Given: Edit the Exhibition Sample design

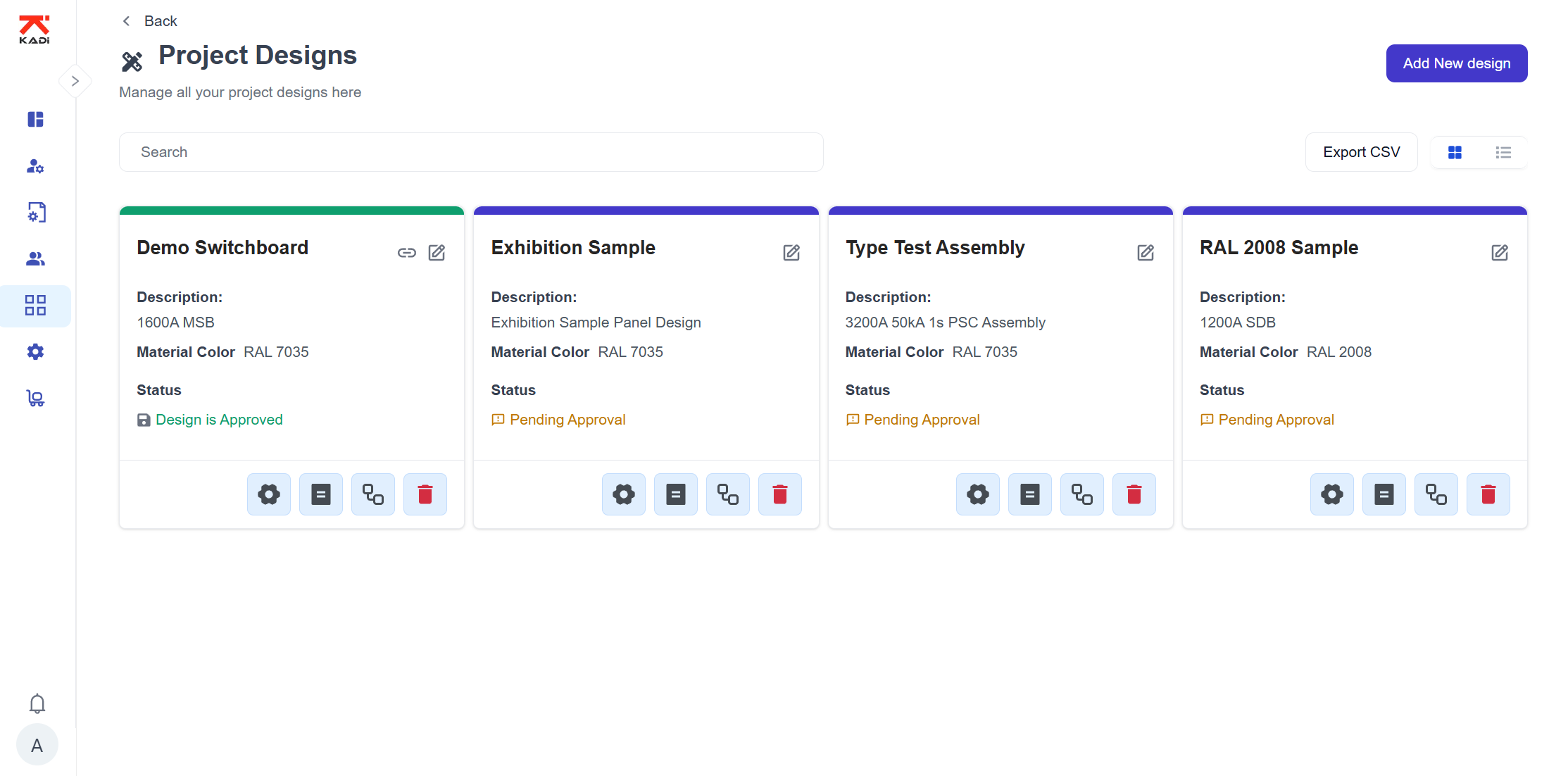Looking at the screenshot, I should point(791,253).
